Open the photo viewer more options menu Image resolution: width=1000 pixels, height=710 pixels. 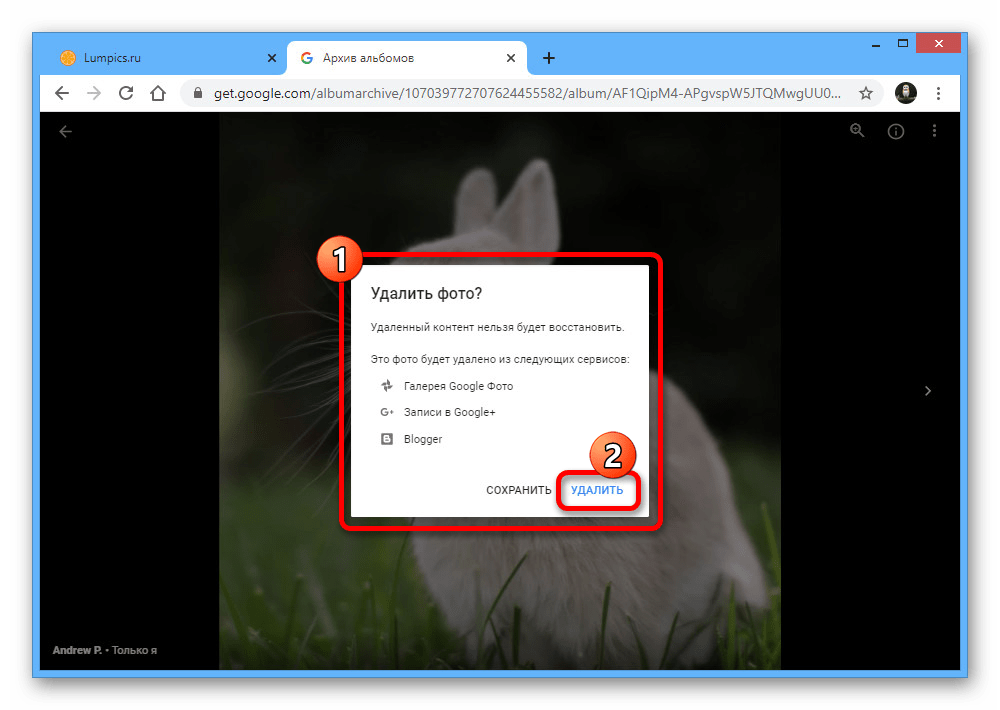pos(934,131)
